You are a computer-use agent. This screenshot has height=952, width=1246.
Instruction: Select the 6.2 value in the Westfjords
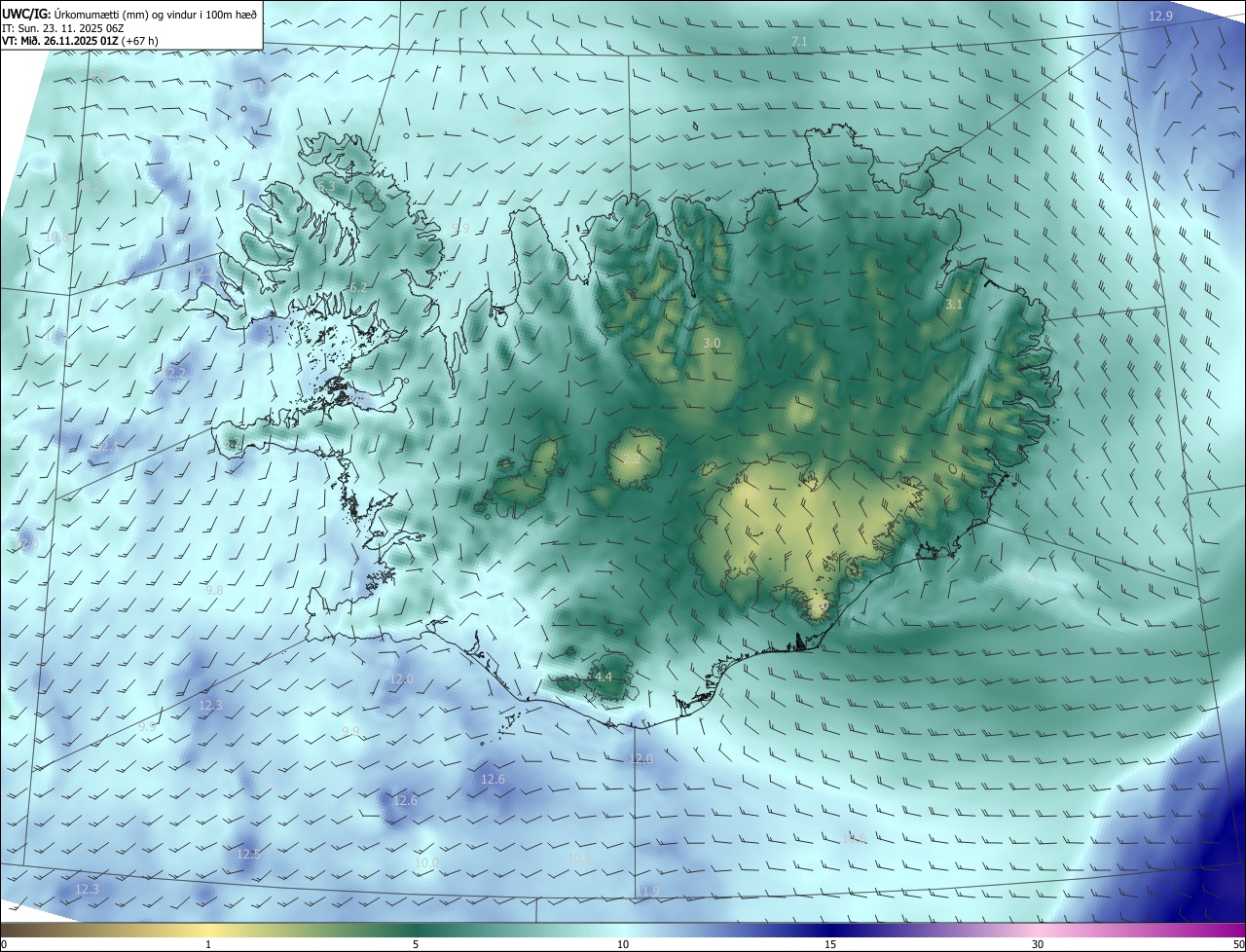(x=358, y=287)
